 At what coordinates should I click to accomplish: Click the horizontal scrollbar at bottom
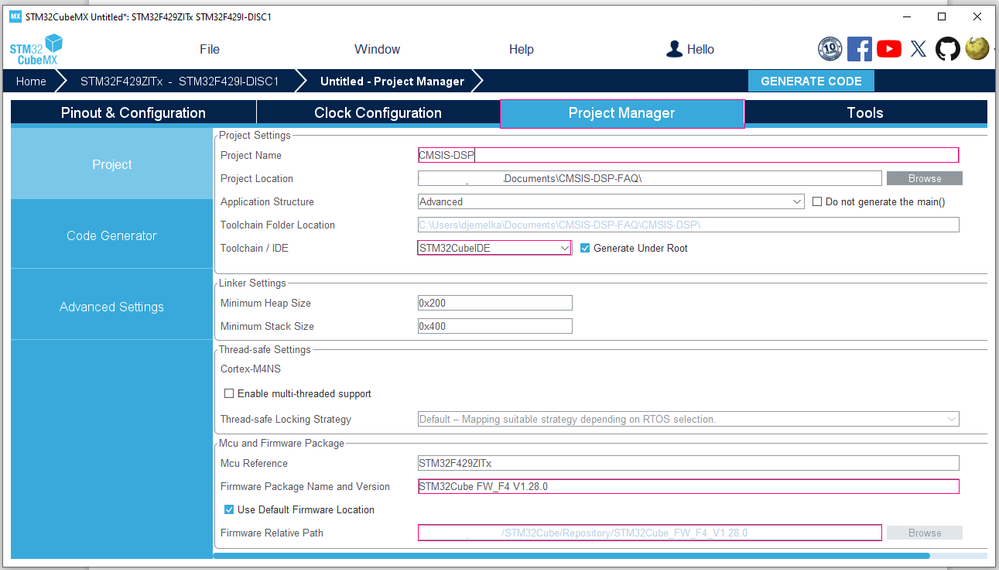pyautogui.click(x=571, y=556)
